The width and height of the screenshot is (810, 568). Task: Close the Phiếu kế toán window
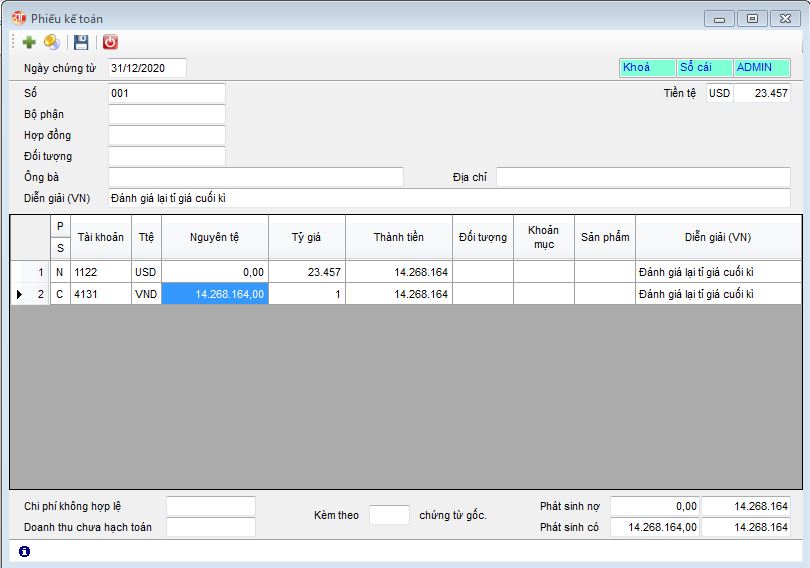(785, 19)
